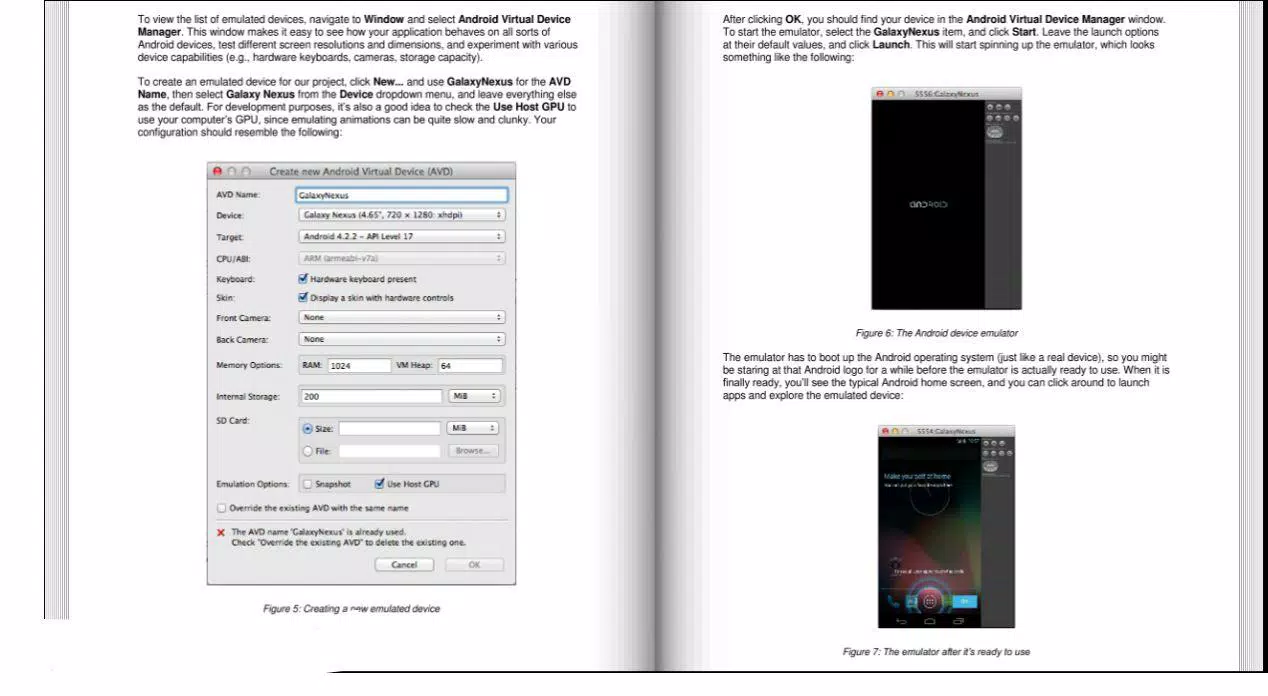Click the Android back navigation icon in emulator

901,621
